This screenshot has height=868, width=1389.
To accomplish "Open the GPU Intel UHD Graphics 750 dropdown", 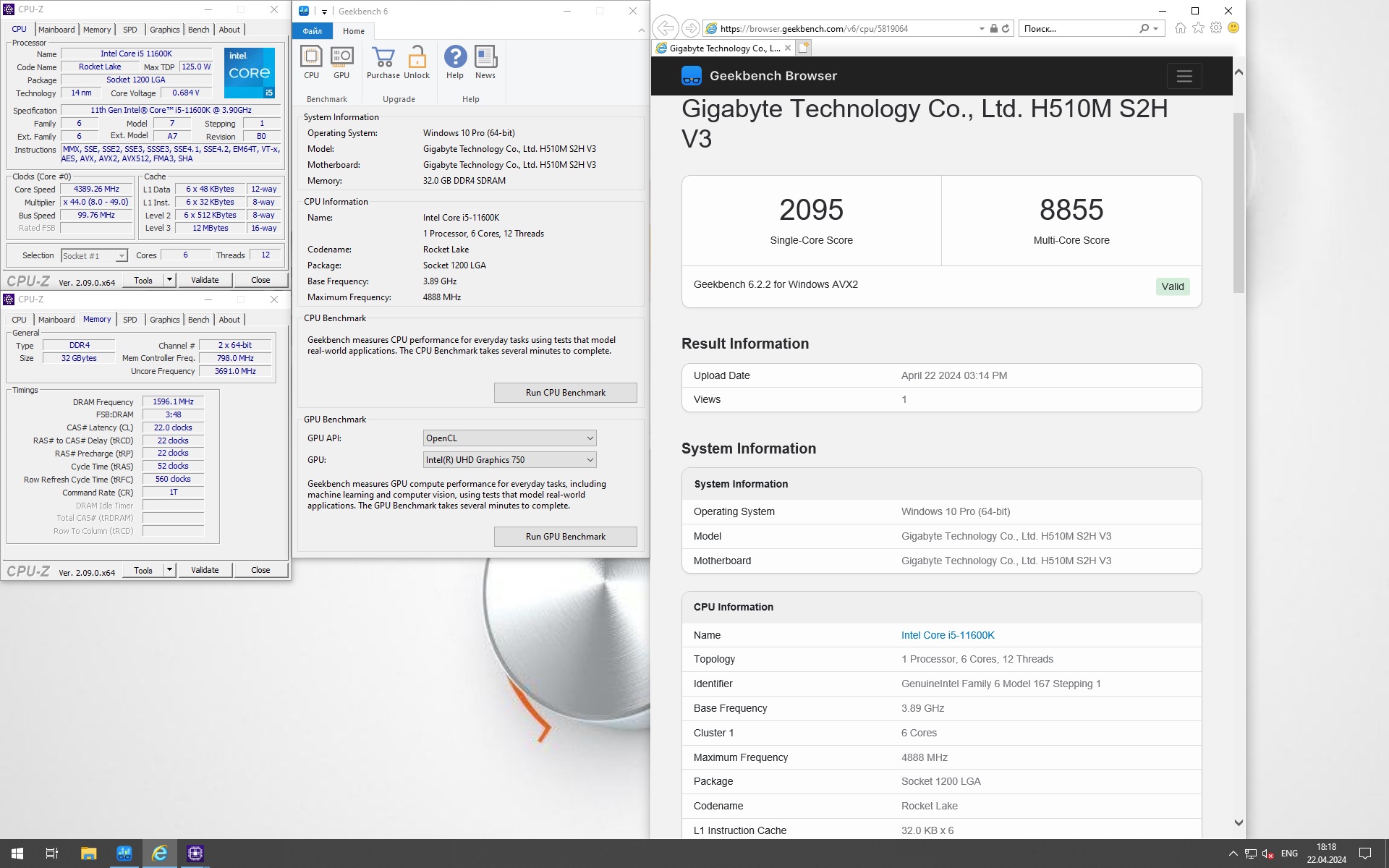I will (x=510, y=460).
